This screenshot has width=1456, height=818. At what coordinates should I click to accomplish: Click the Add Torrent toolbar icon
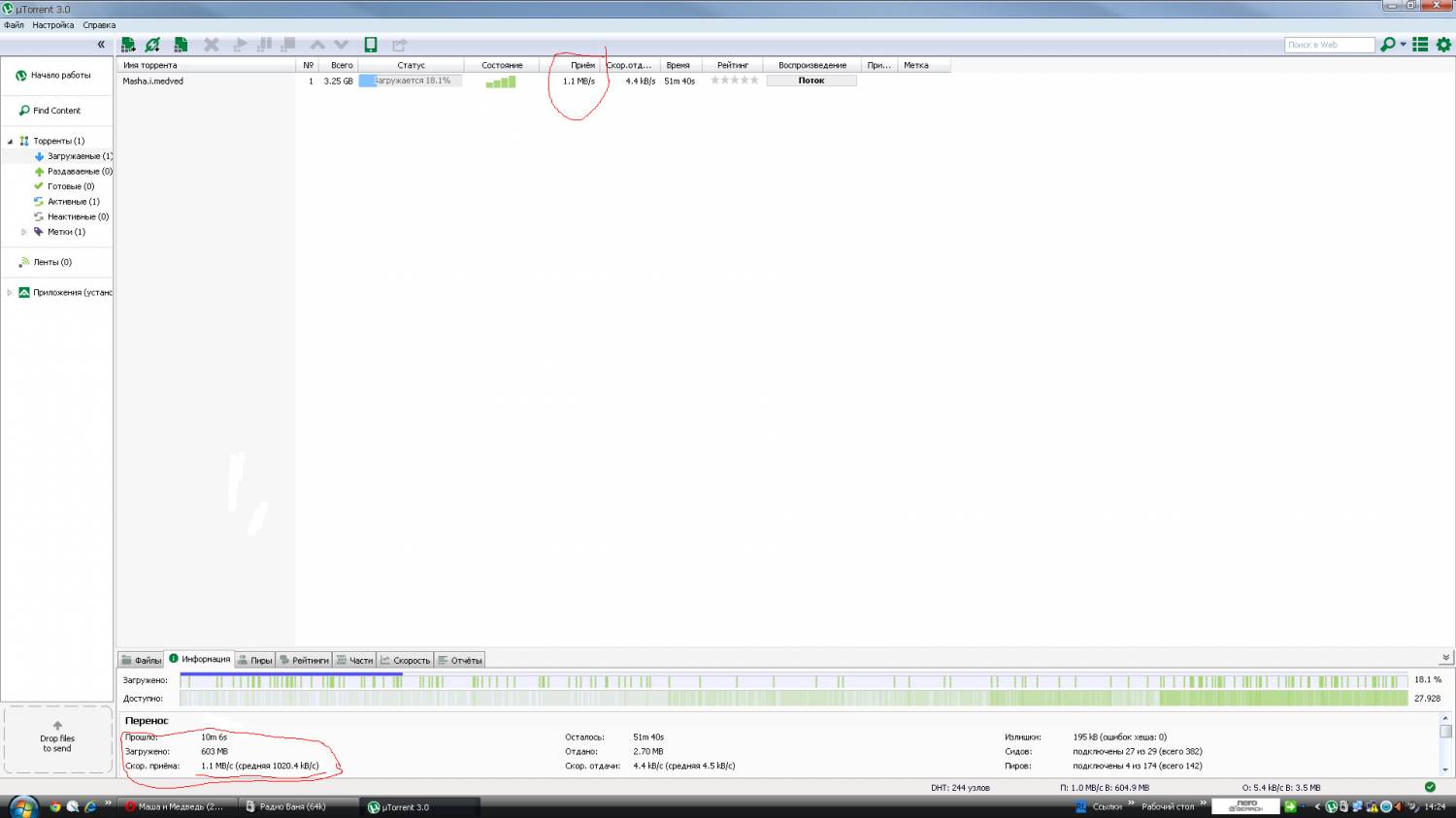[x=128, y=45]
